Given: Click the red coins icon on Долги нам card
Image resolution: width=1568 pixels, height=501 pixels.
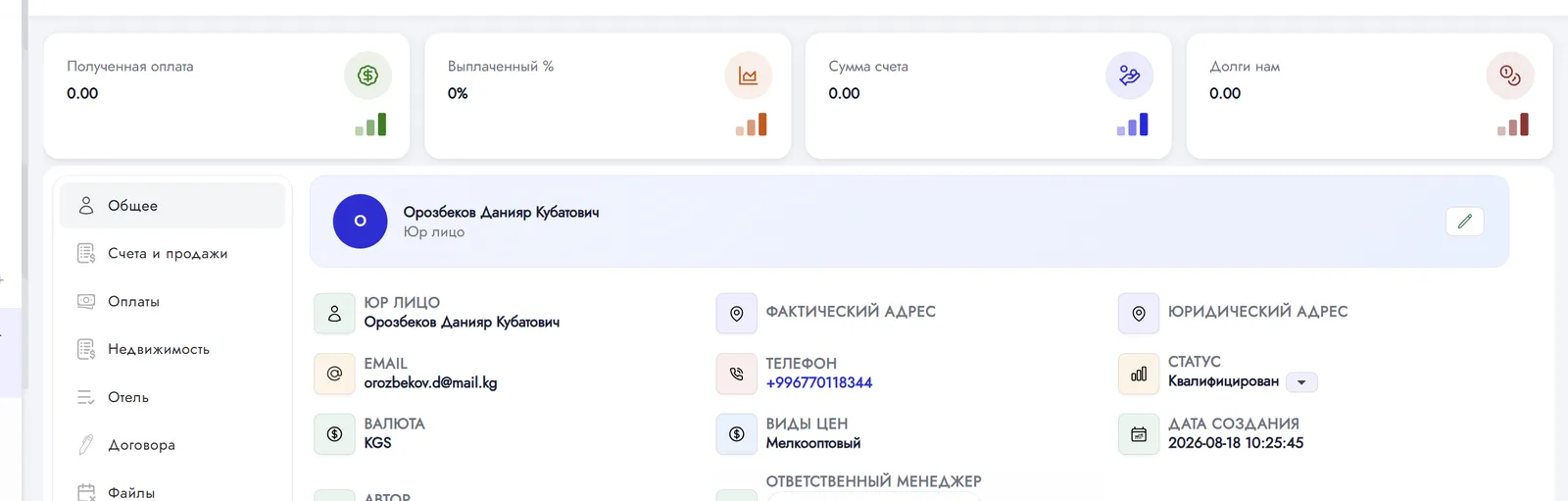Looking at the screenshot, I should pos(1510,75).
